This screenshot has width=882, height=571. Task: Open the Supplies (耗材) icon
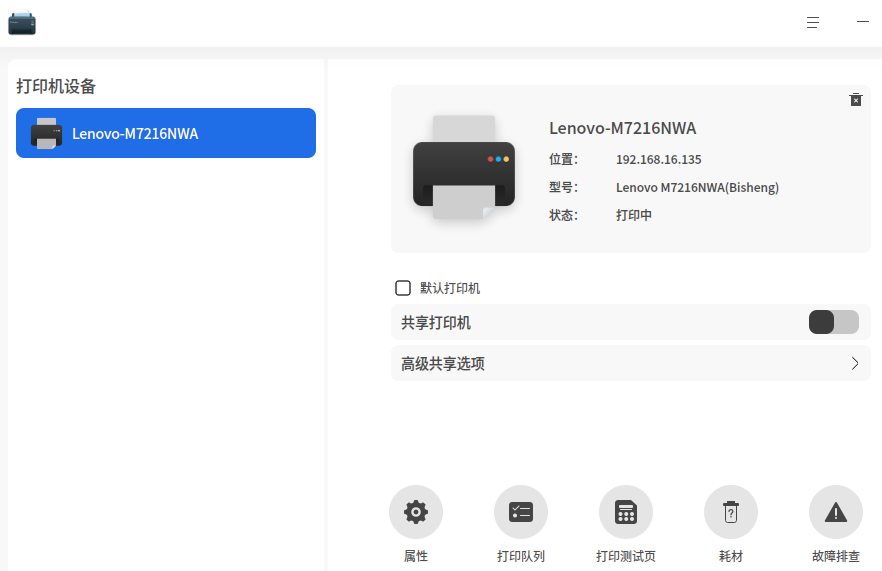pos(731,512)
